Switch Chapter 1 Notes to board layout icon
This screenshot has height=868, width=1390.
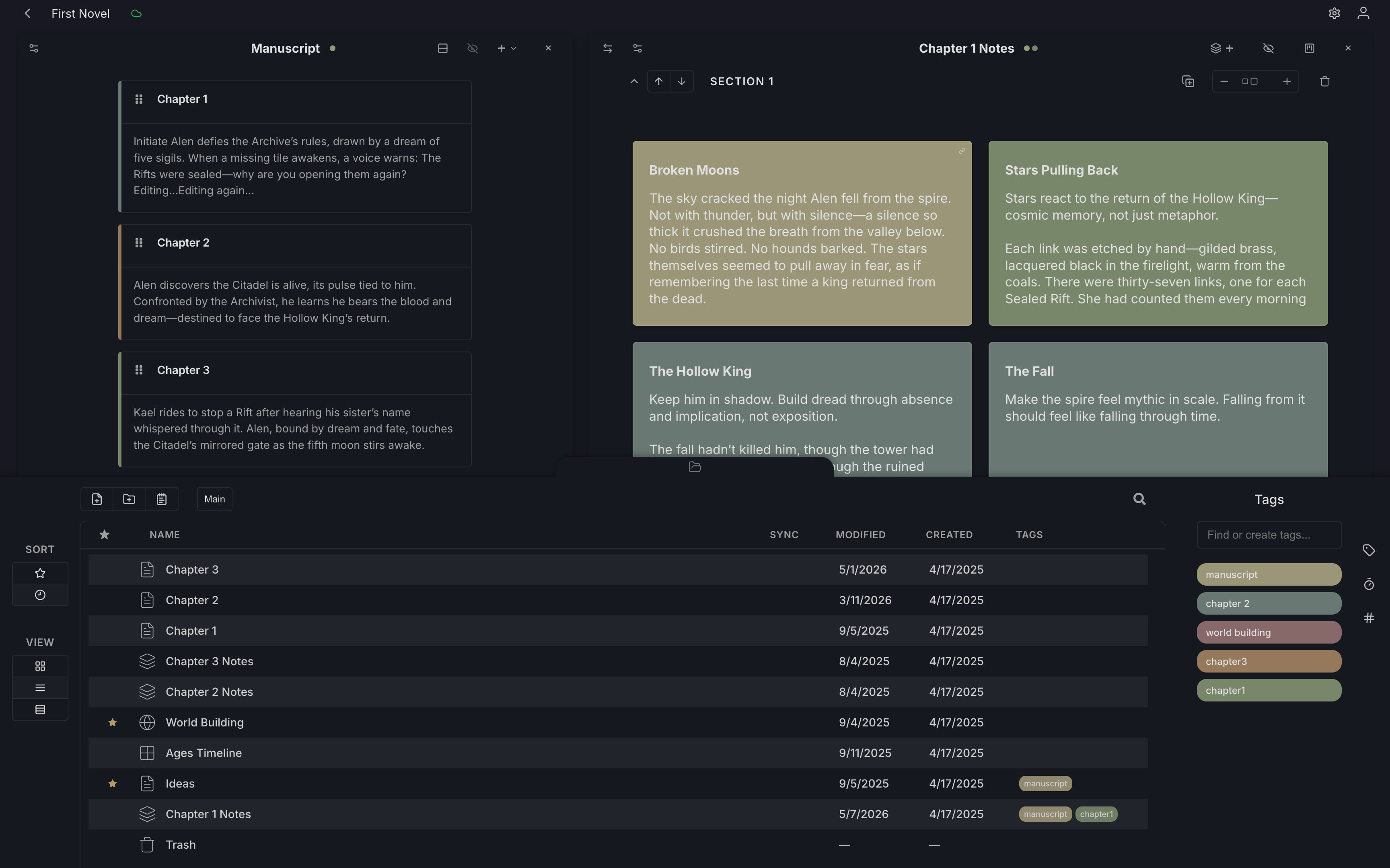(x=1309, y=48)
